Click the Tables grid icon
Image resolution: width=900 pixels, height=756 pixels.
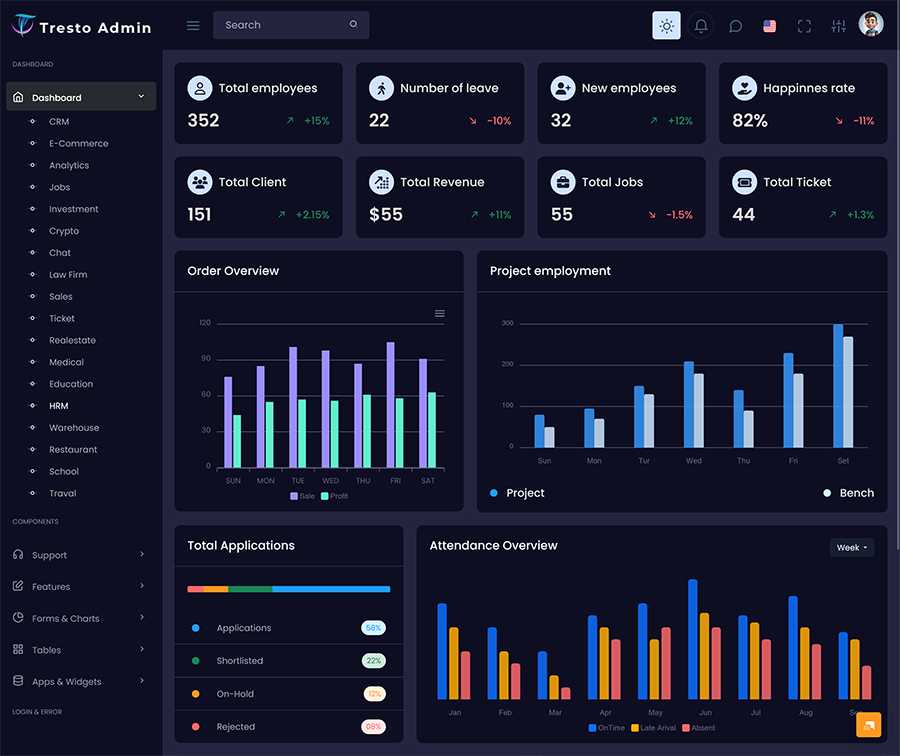pyautogui.click(x=18, y=649)
